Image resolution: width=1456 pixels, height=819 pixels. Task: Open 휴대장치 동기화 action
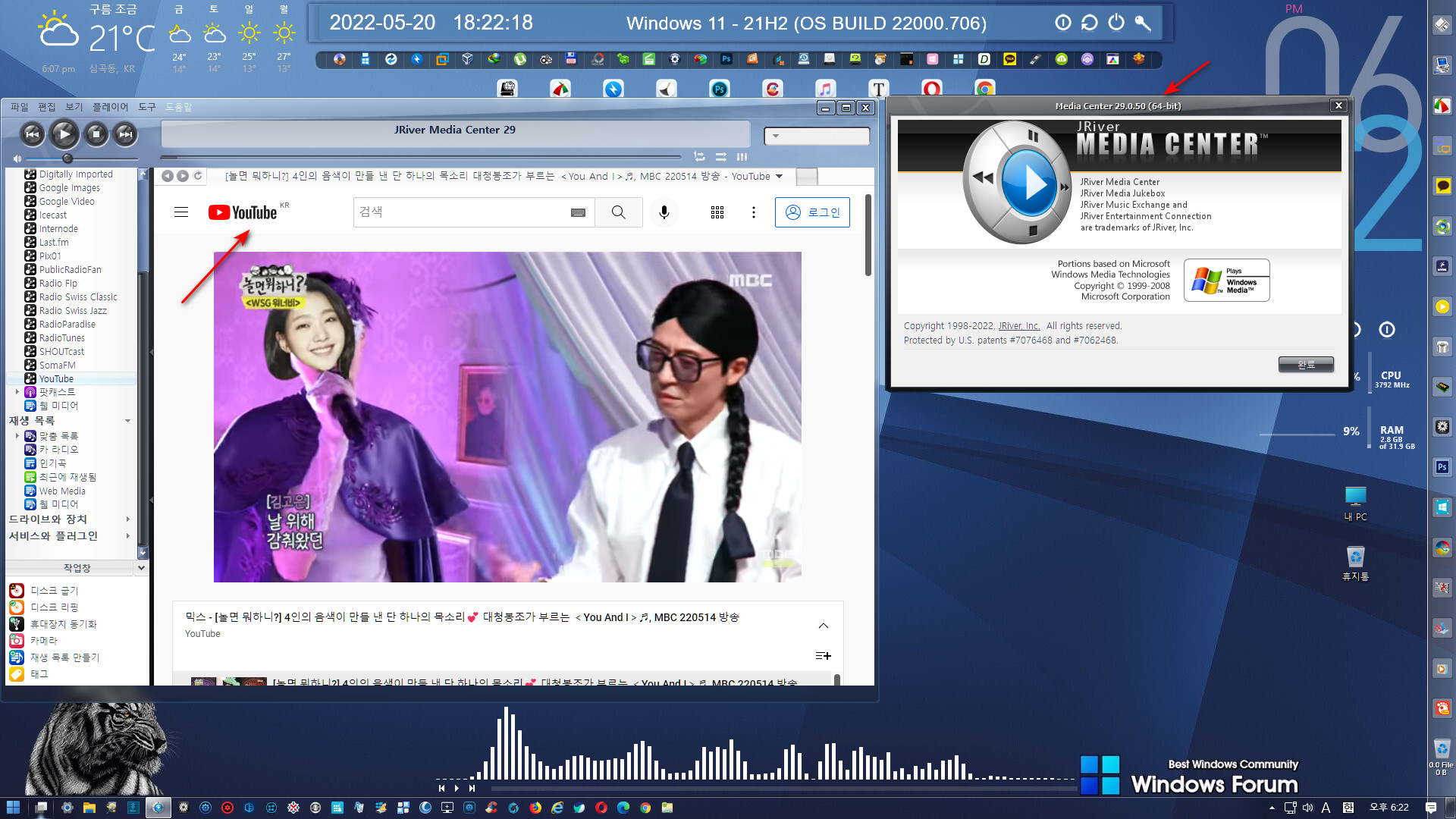tap(64, 624)
